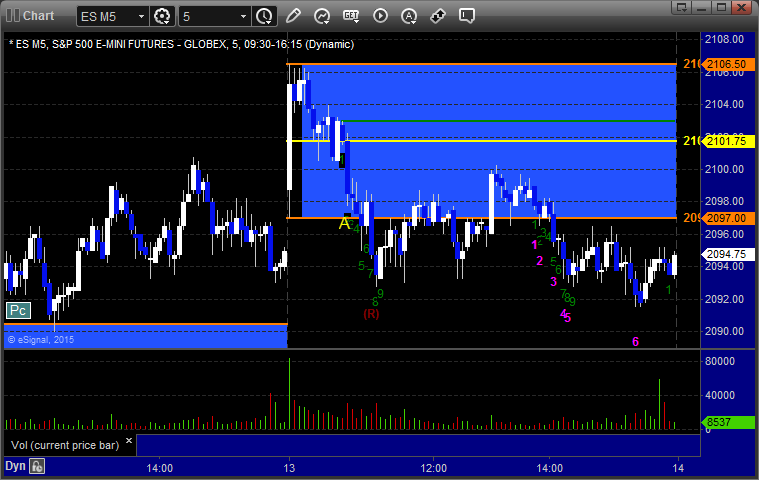Maximize the chart window

[x=721, y=7]
